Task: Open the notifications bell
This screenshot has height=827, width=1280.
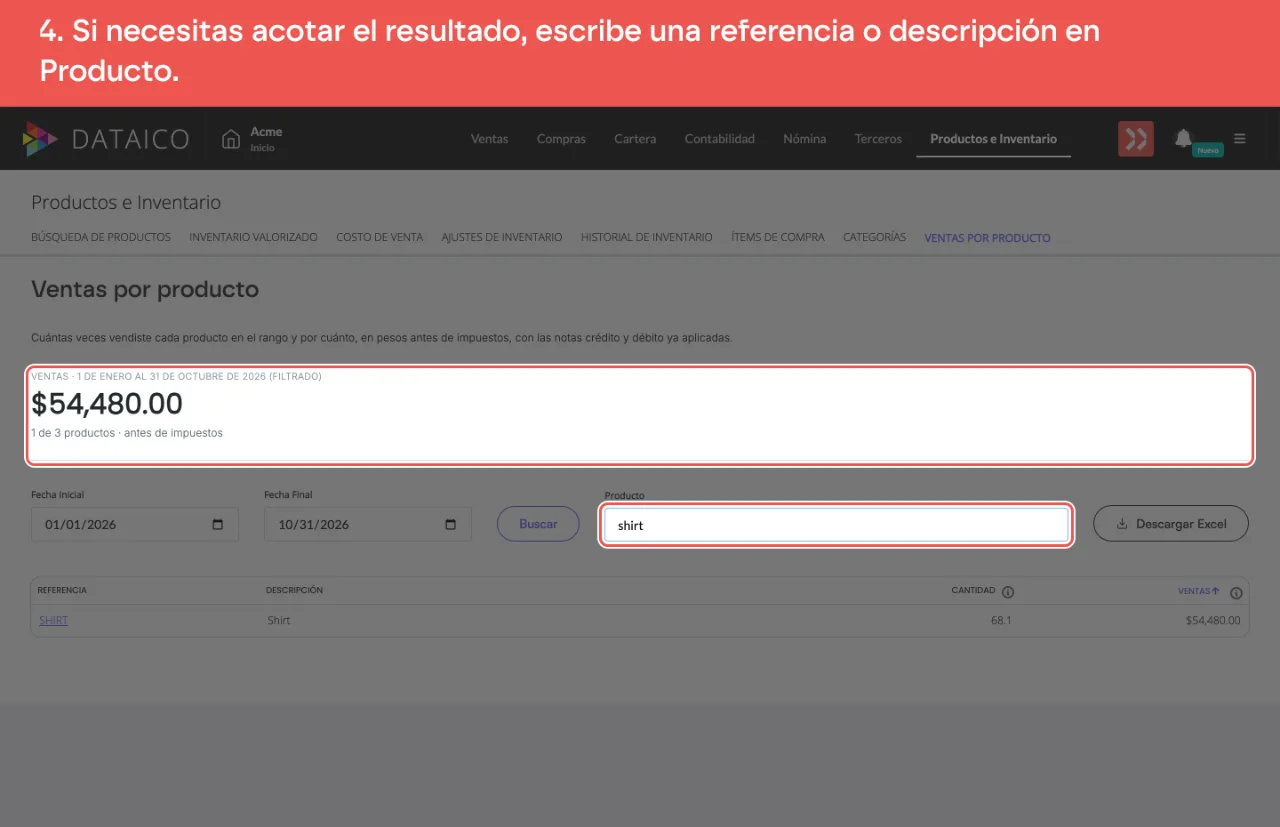Action: point(1183,138)
